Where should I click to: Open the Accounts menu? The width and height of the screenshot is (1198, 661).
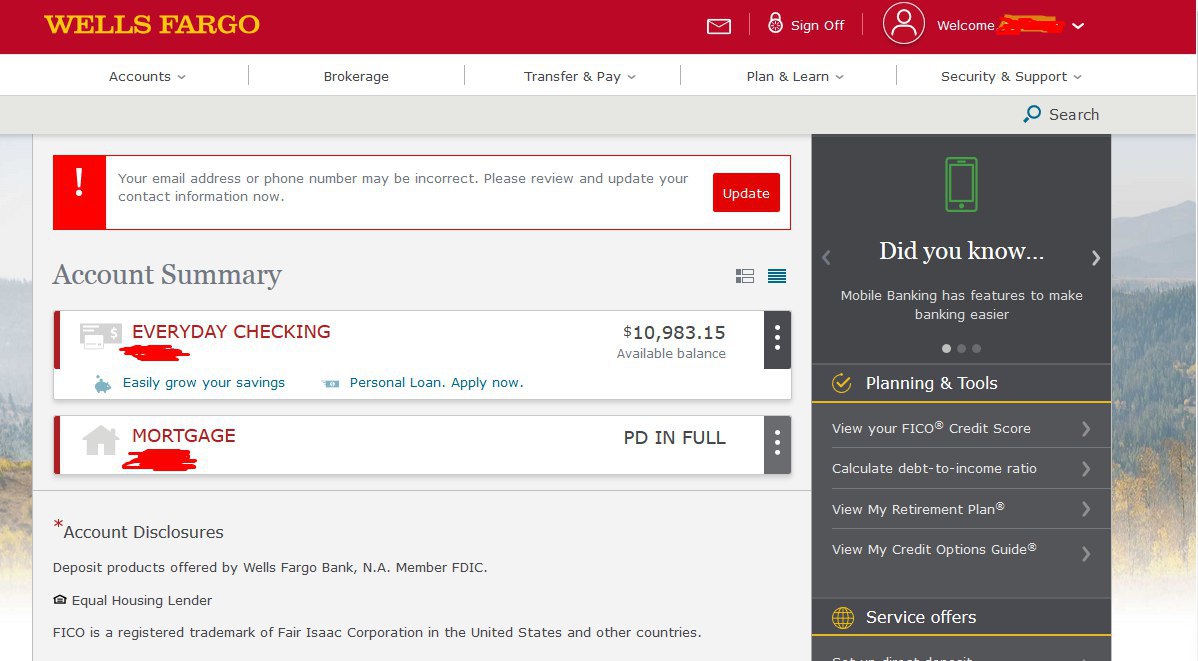[x=140, y=76]
